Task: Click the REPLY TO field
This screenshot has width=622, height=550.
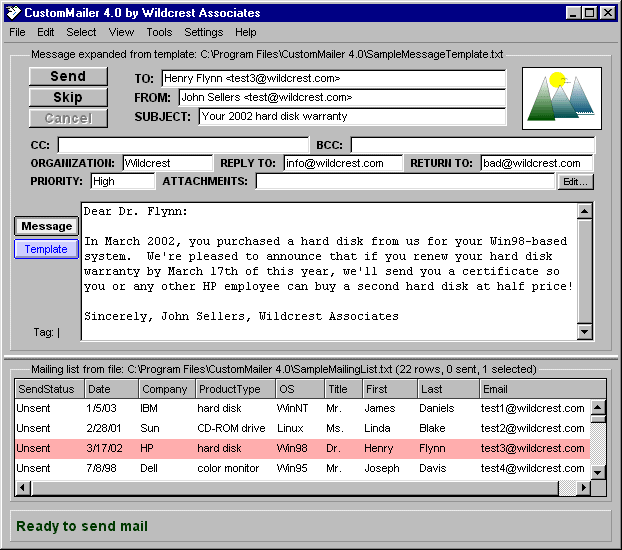Action: [343, 163]
